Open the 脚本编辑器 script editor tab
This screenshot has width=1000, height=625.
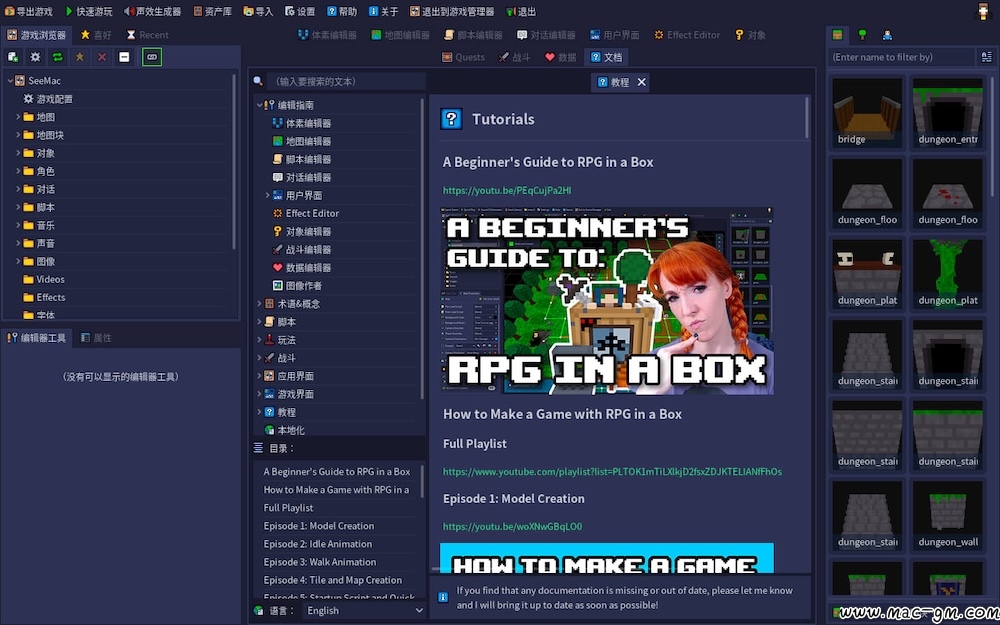click(x=474, y=35)
